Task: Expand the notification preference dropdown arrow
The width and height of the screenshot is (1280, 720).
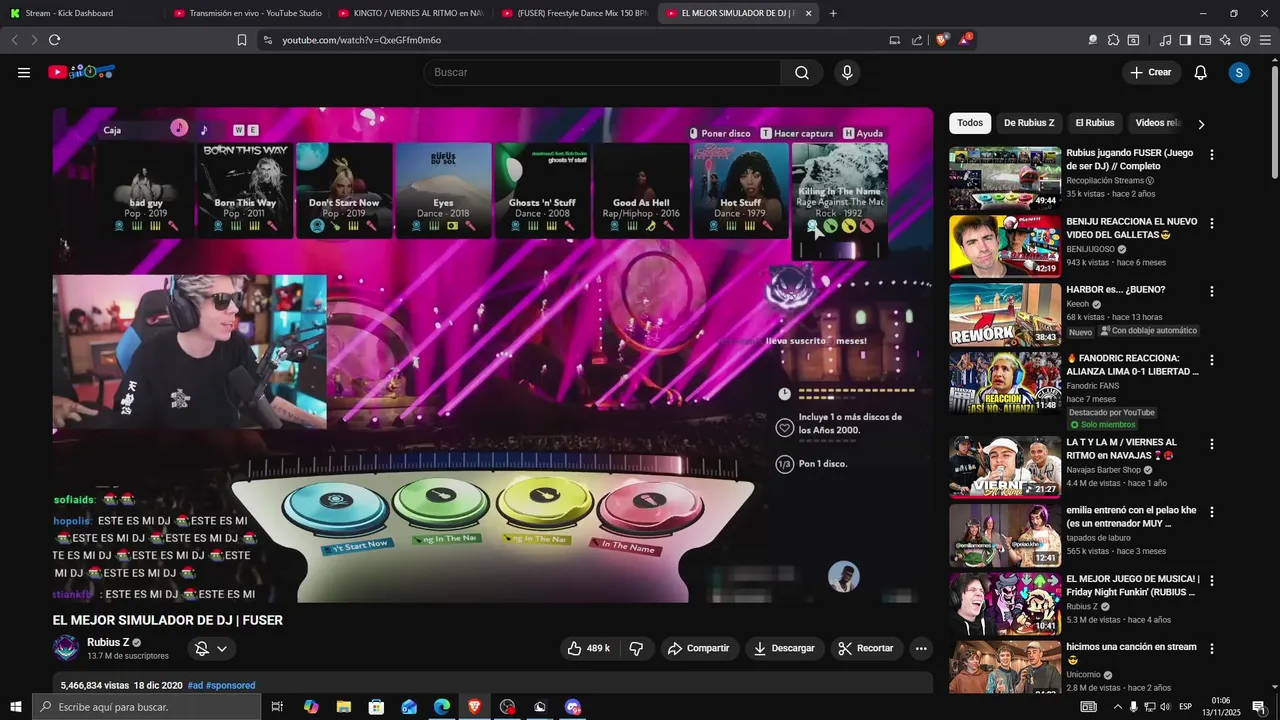Action: tap(222, 648)
